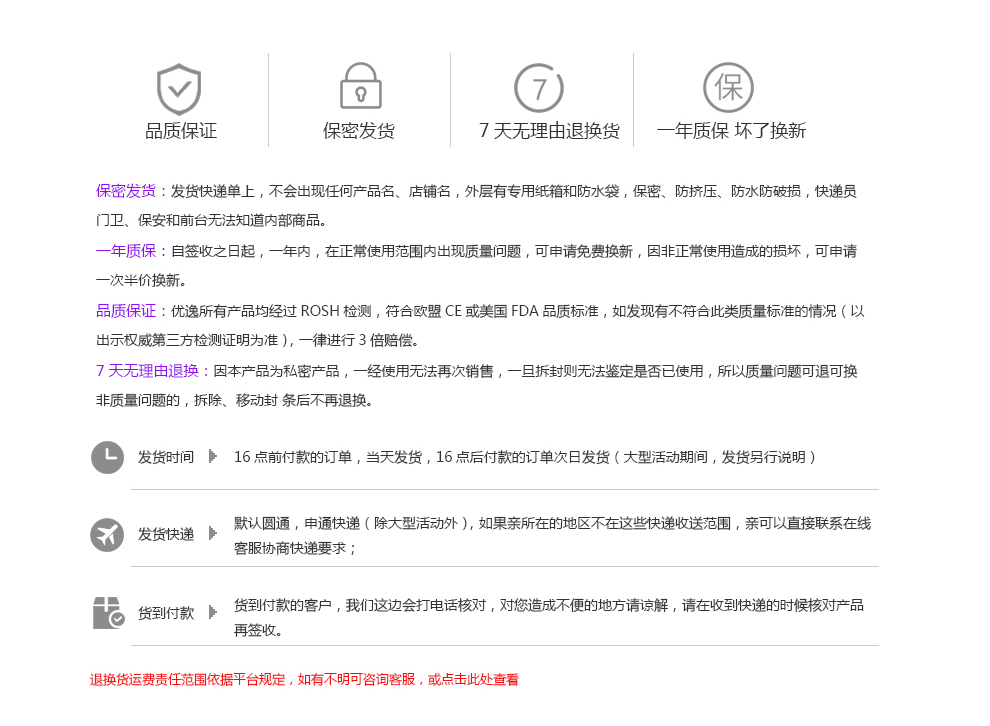This screenshot has width=990, height=726.
Task: Click the arrow marker after 发货快递
Action: tap(212, 534)
